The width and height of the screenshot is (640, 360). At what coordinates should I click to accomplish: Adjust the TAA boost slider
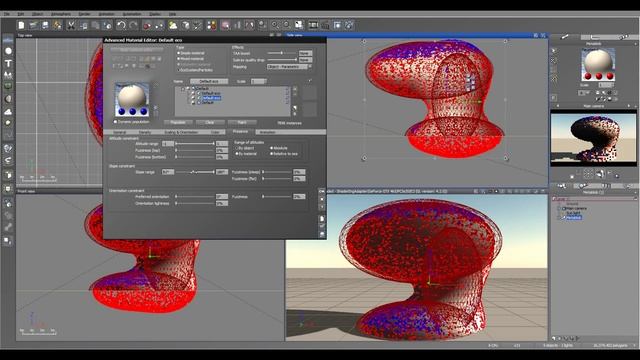(282, 53)
